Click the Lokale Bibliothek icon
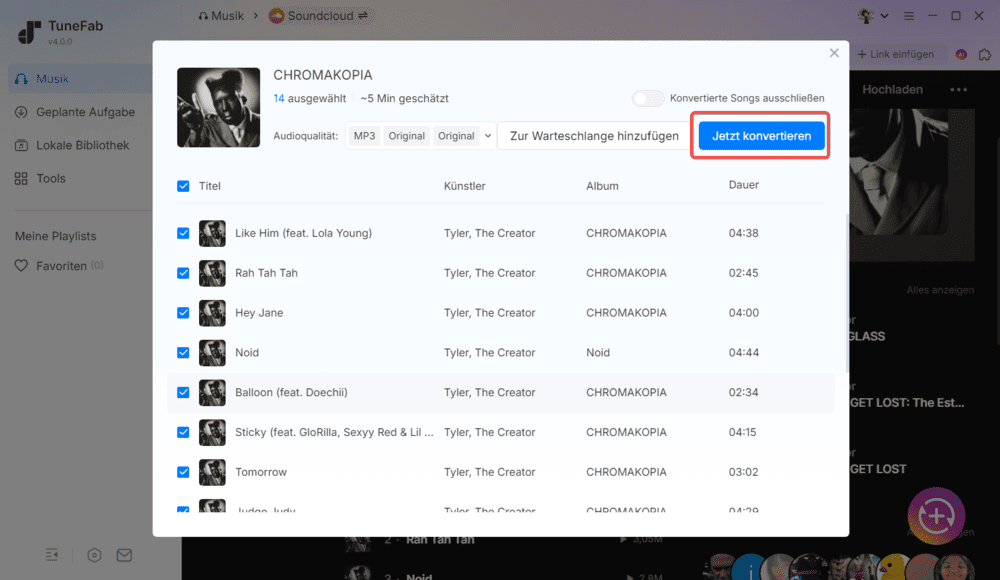 [x=21, y=145]
